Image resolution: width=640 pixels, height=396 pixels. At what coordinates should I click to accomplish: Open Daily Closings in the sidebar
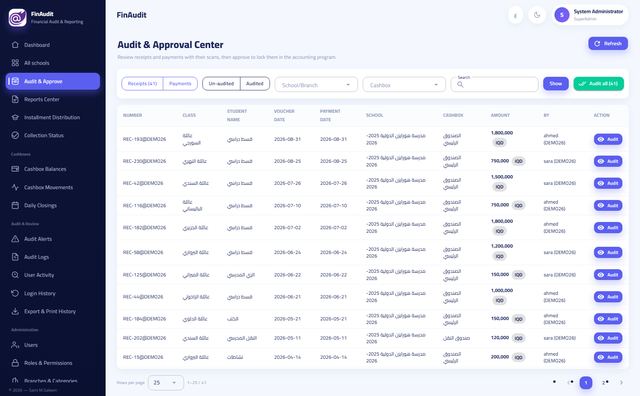tap(53, 205)
